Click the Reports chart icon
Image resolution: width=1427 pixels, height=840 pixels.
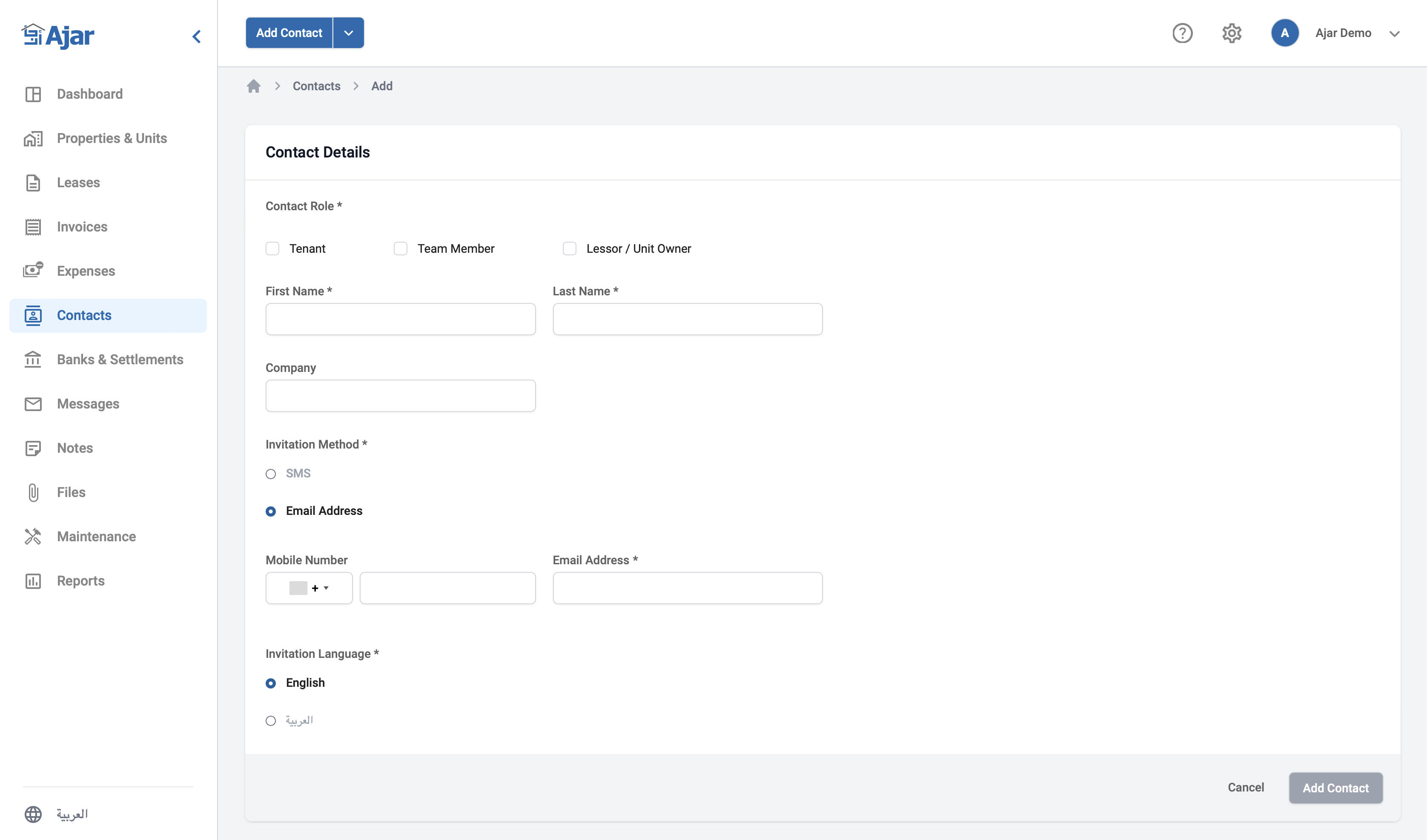(33, 581)
